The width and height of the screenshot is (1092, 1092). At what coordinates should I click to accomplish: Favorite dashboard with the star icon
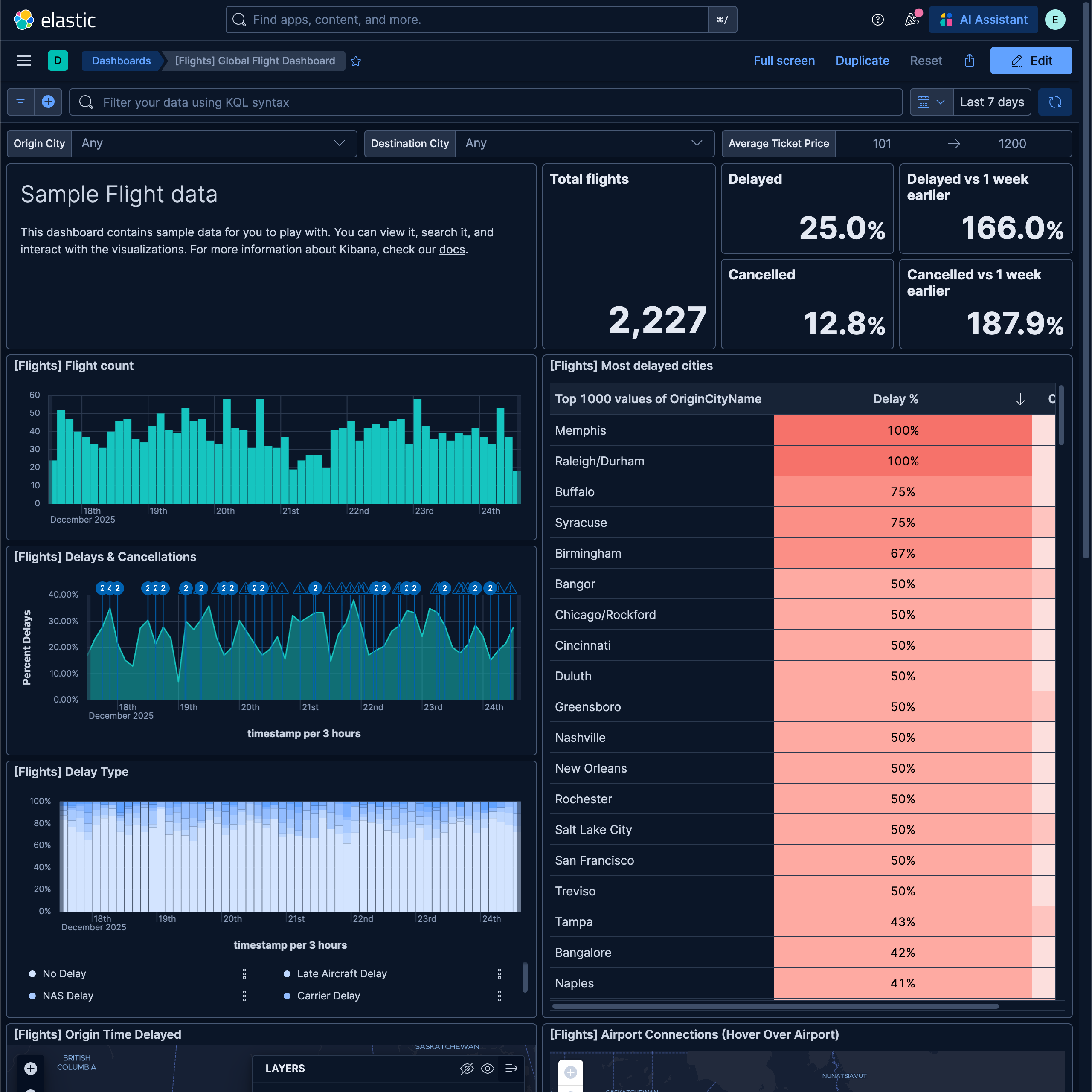coord(355,61)
